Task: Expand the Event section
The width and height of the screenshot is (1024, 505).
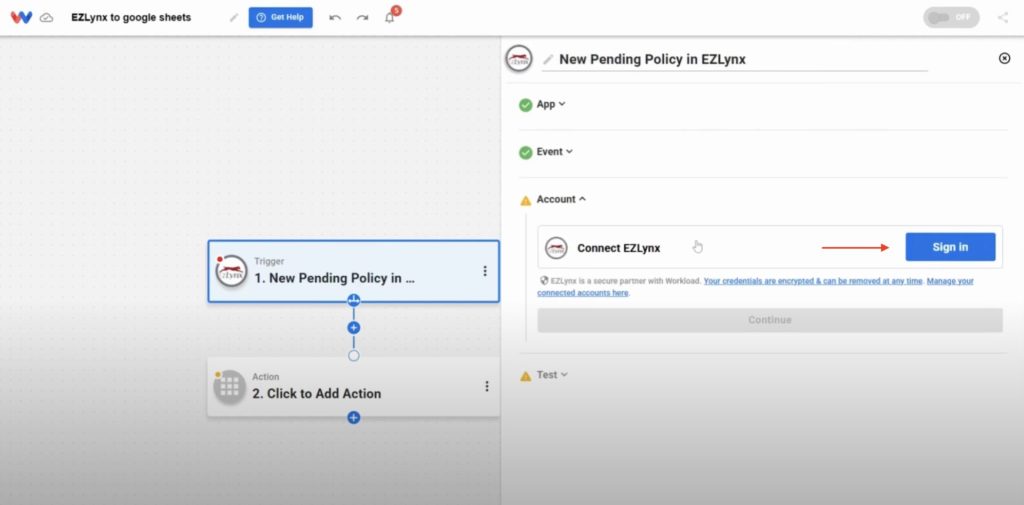Action: pyautogui.click(x=554, y=152)
